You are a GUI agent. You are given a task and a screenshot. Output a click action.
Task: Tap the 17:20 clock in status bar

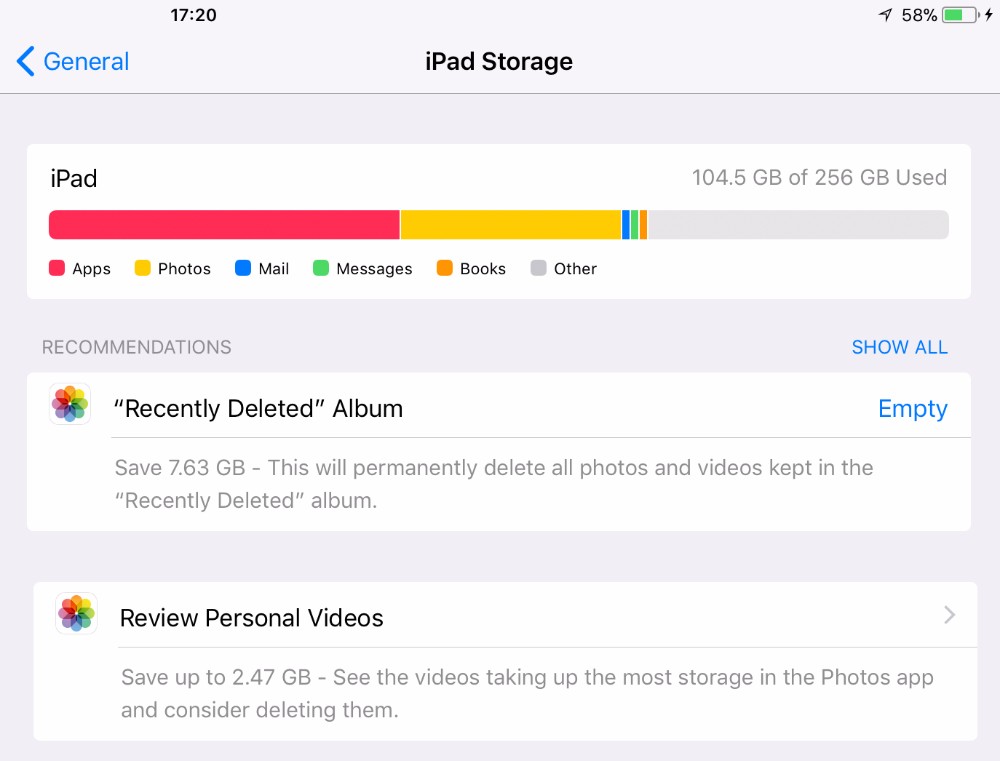point(193,15)
